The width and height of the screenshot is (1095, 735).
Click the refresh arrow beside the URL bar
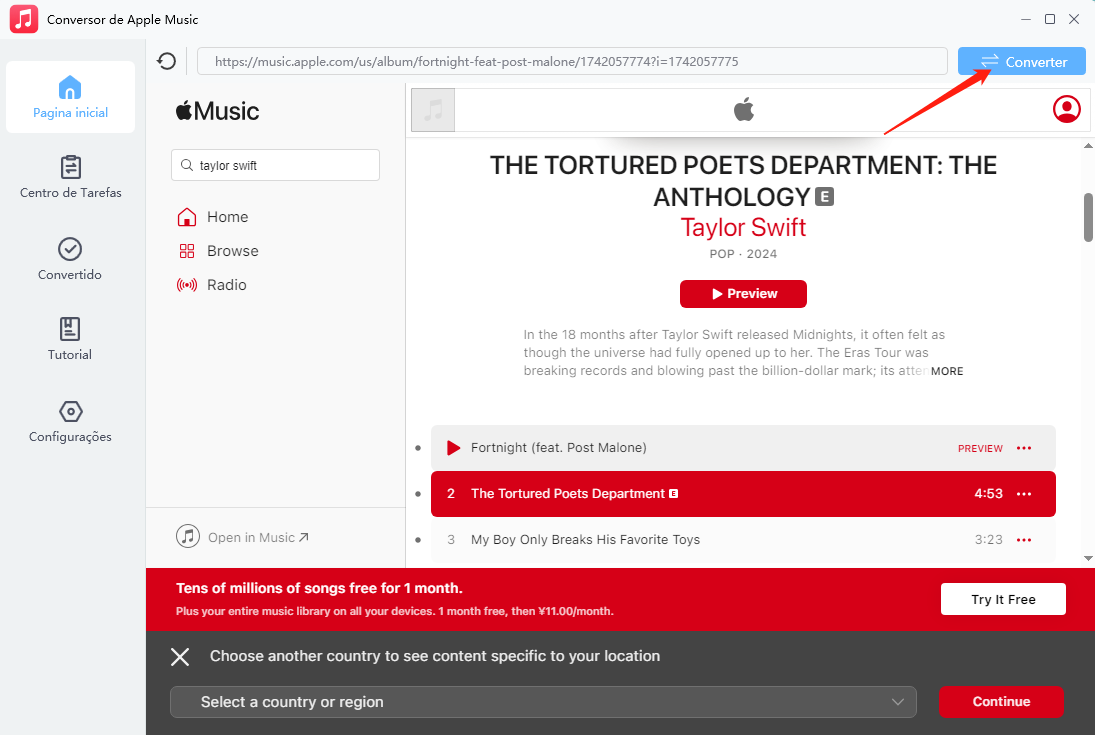click(x=167, y=61)
